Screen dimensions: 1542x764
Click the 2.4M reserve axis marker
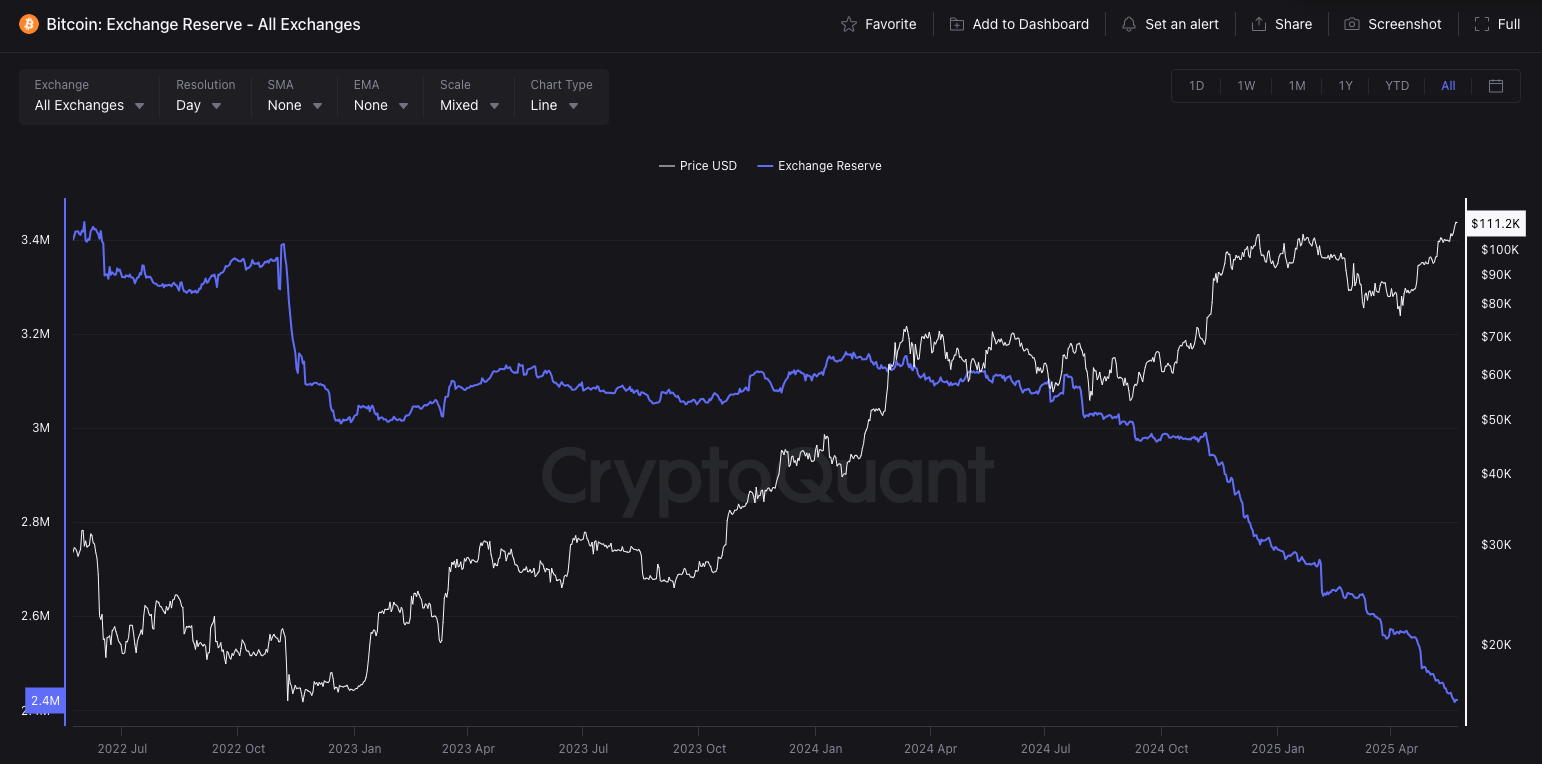click(x=46, y=700)
